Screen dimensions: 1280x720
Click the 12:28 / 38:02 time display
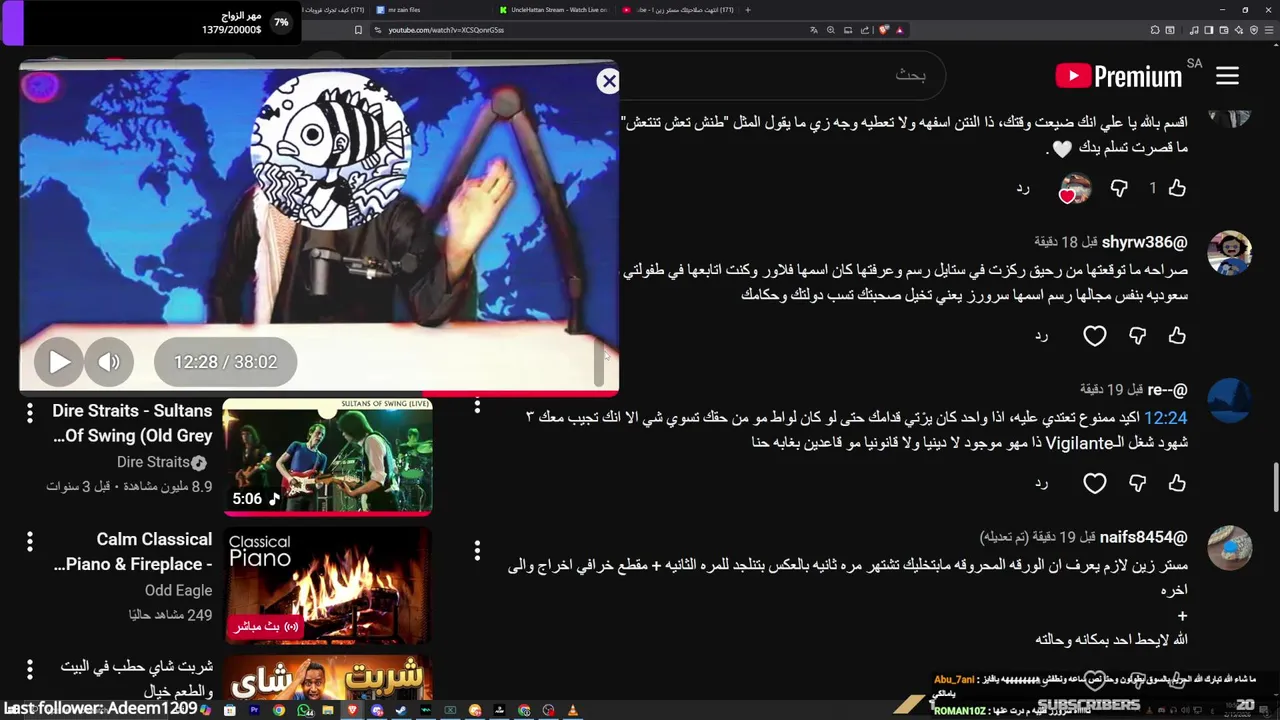(225, 362)
